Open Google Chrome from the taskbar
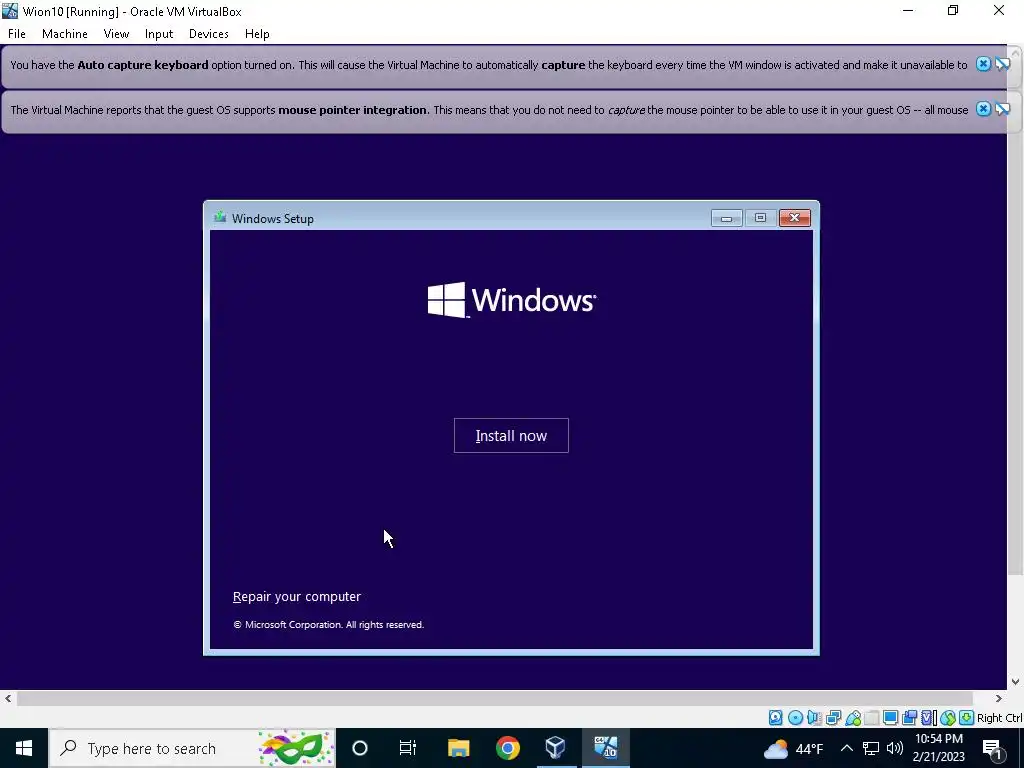The width and height of the screenshot is (1024, 768). [507, 748]
